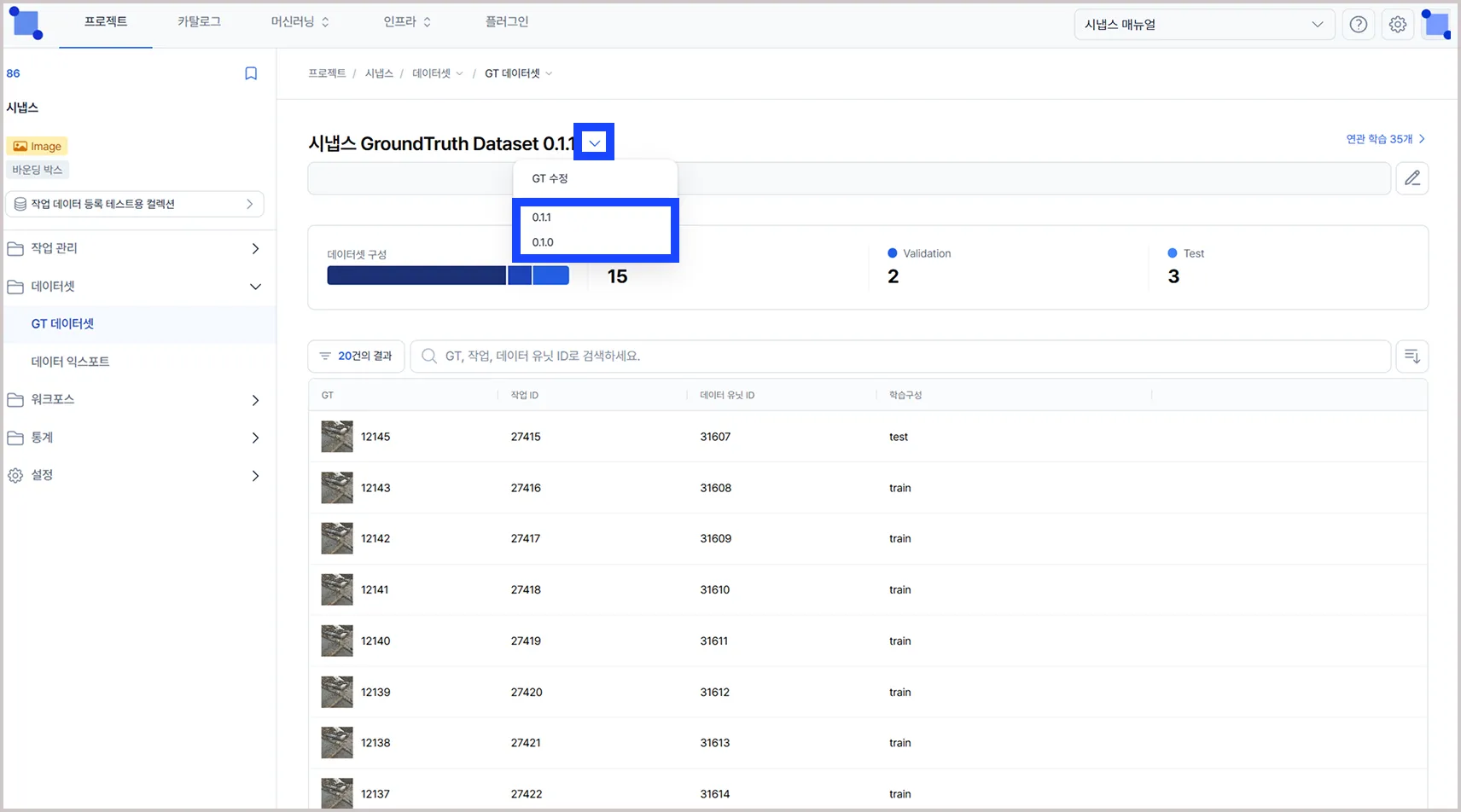Select version 0.1.1 in dropdown
This screenshot has width=1461, height=812.
point(595,217)
